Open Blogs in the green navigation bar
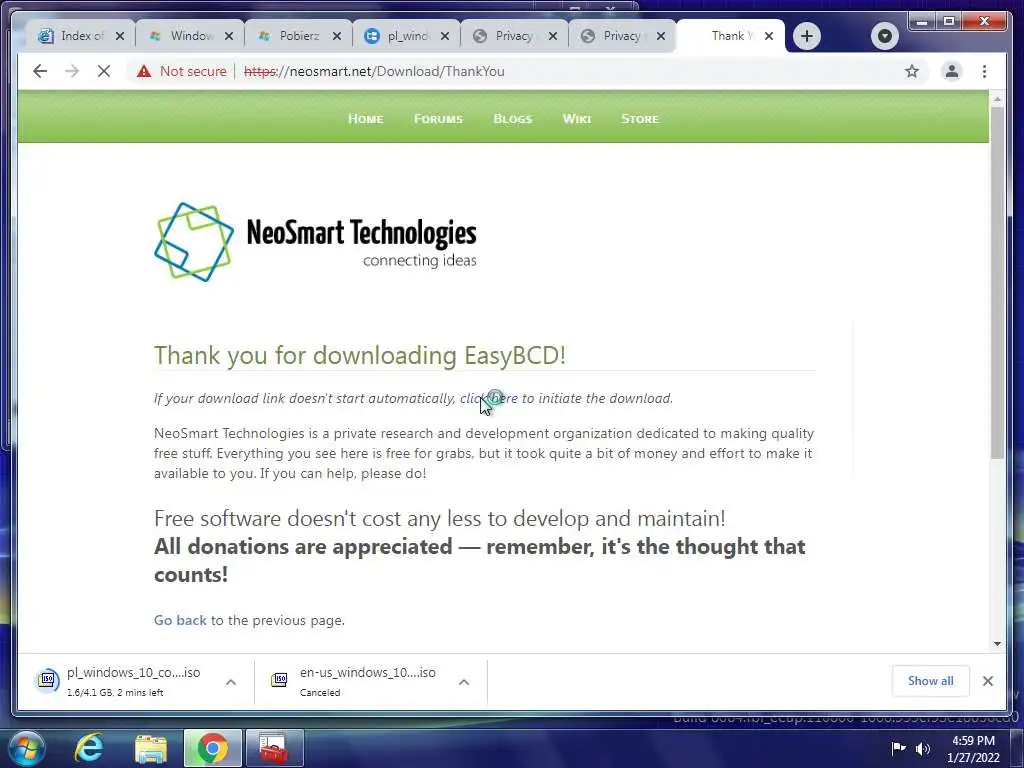The width and height of the screenshot is (1024, 768). point(513,119)
